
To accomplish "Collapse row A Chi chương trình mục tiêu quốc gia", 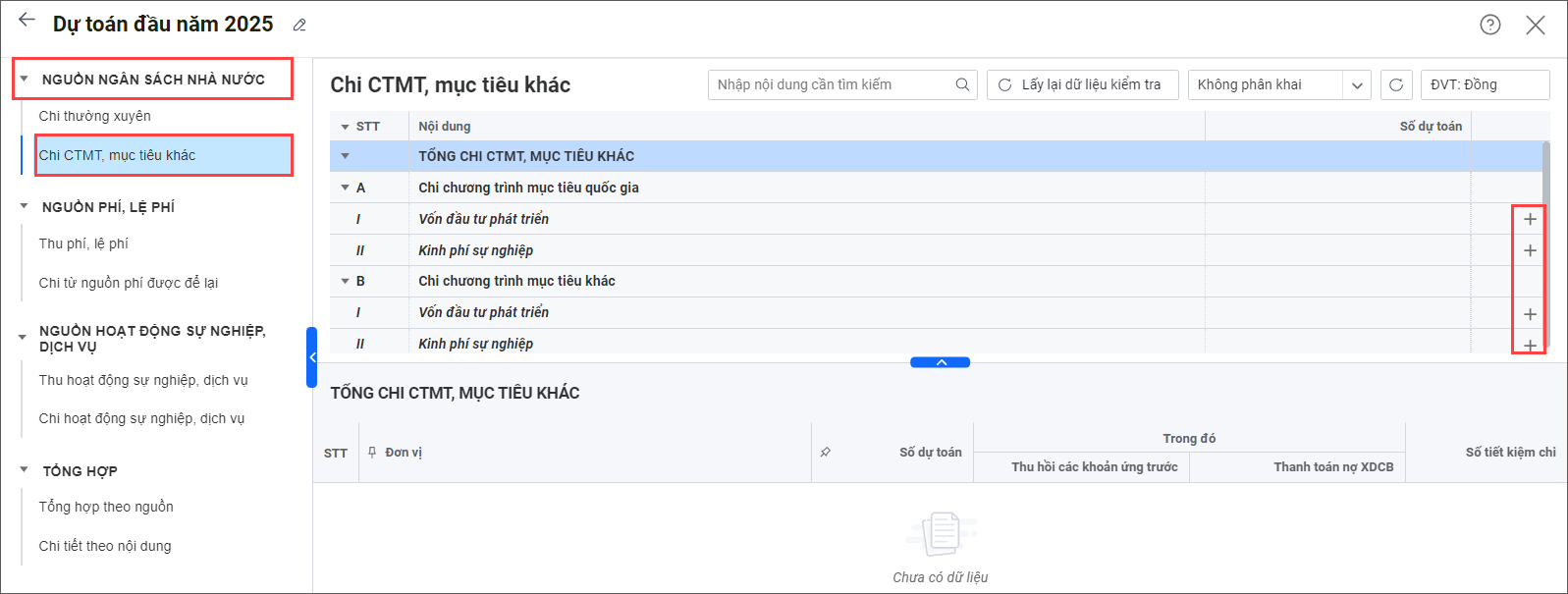I will pyautogui.click(x=345, y=188).
